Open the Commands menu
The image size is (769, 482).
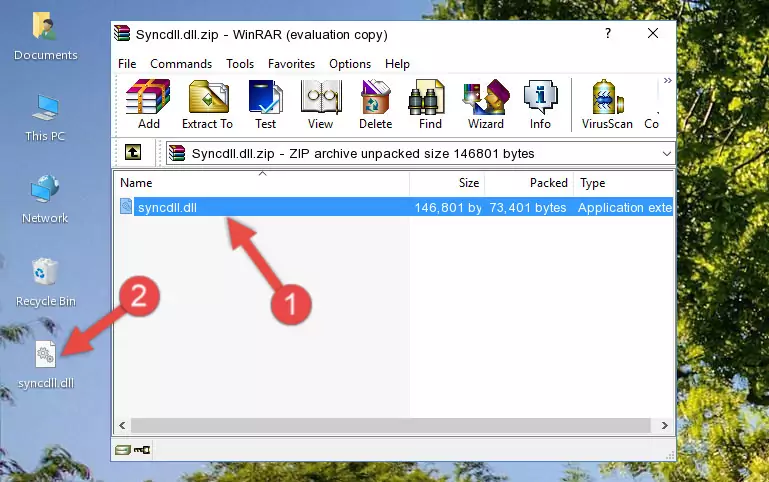click(181, 64)
